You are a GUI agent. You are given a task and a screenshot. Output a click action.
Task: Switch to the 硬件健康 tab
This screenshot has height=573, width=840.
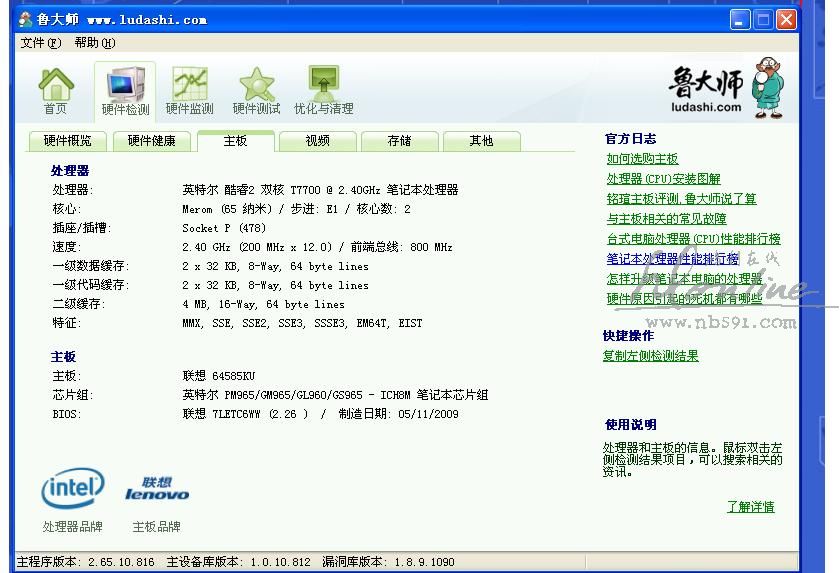152,141
